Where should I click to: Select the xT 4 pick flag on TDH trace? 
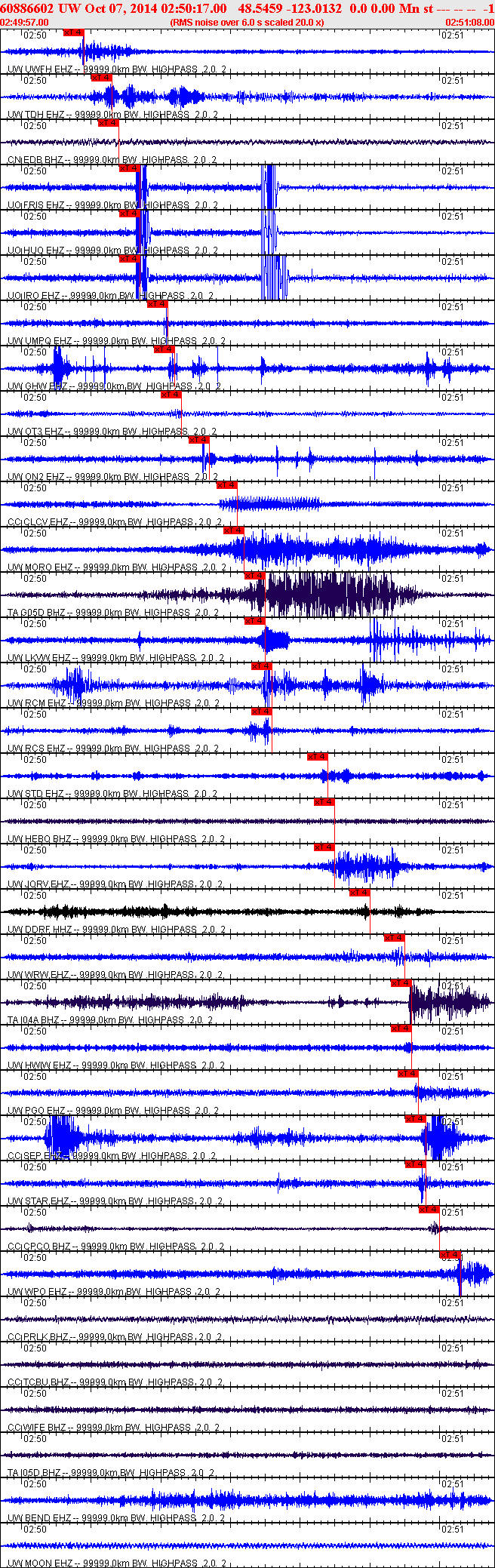tap(102, 78)
